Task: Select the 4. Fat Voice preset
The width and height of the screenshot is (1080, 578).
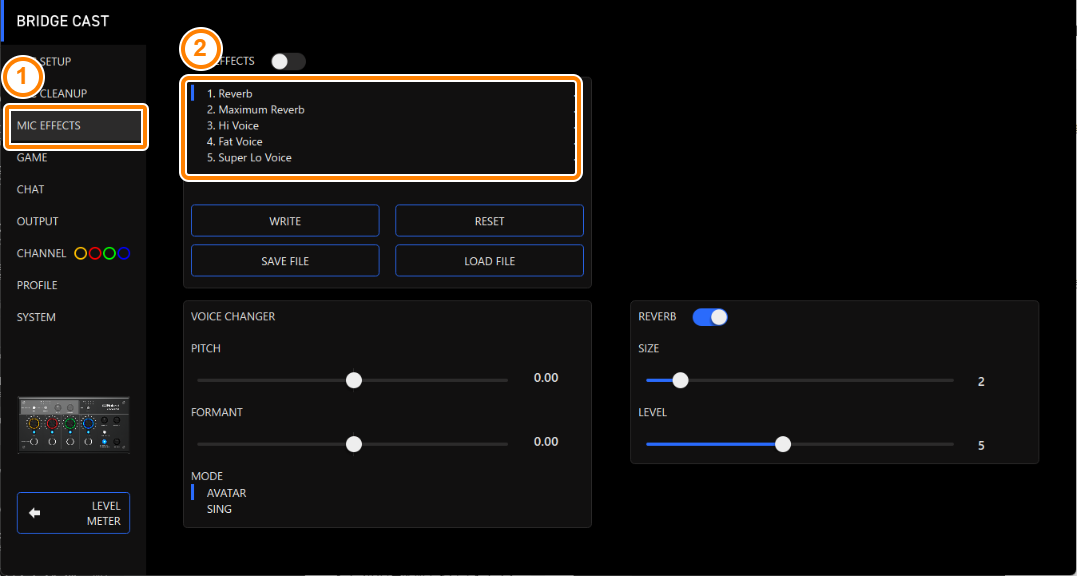Action: click(x=234, y=141)
